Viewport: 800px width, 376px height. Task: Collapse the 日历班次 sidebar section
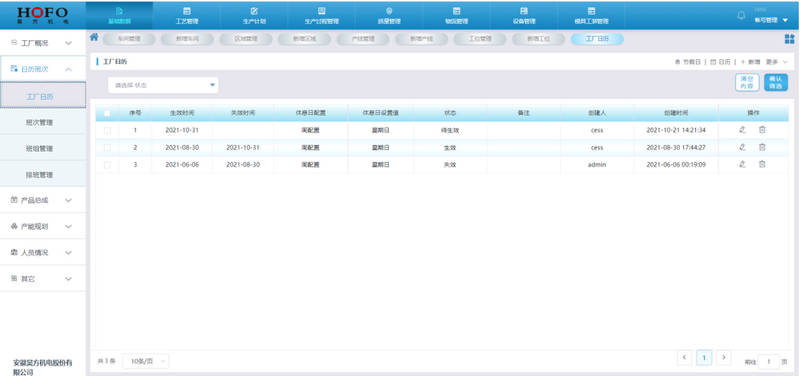tap(43, 69)
